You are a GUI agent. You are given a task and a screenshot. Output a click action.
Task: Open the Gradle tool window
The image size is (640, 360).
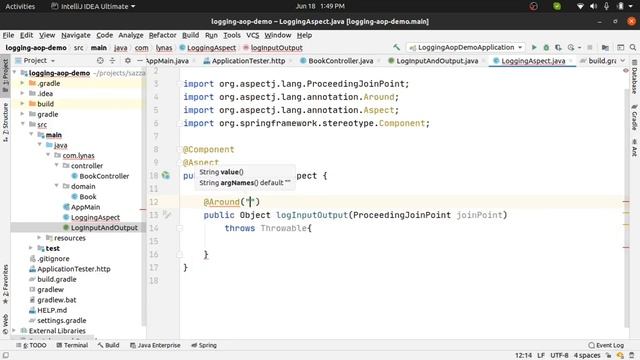click(635, 118)
